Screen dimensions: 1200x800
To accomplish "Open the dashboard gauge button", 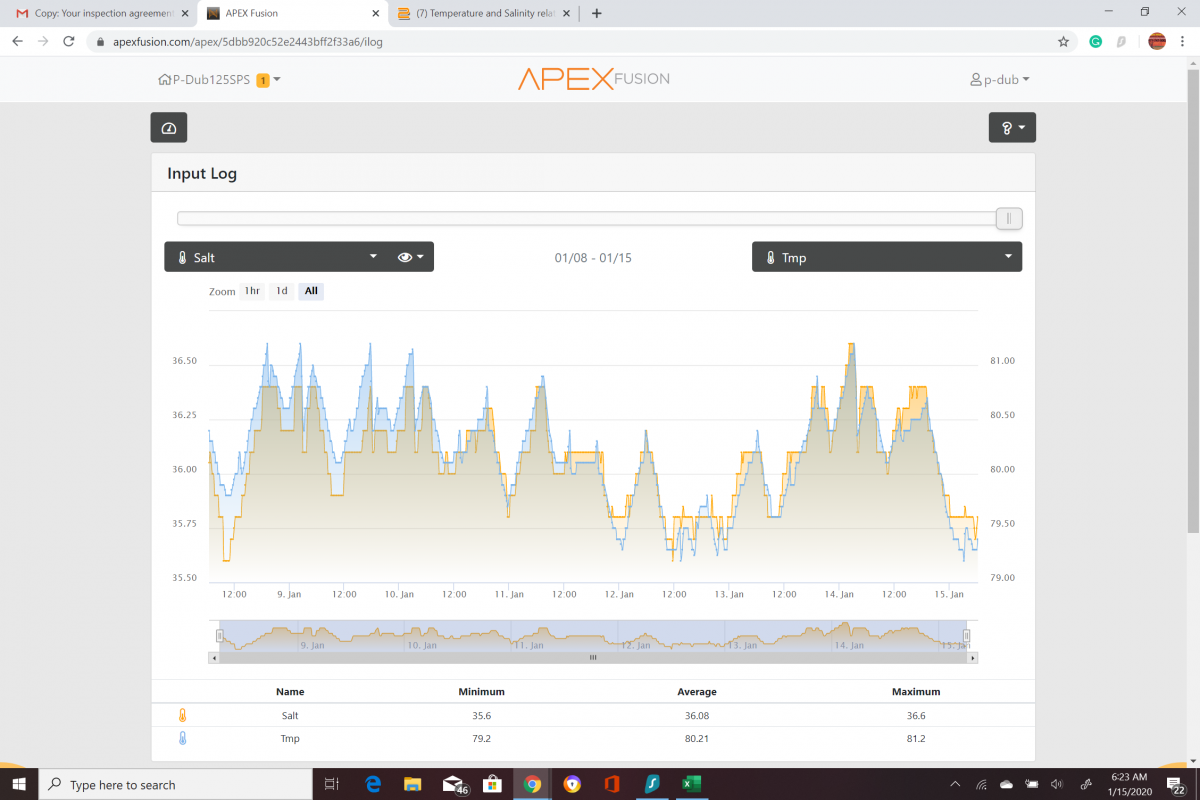I will (169, 128).
